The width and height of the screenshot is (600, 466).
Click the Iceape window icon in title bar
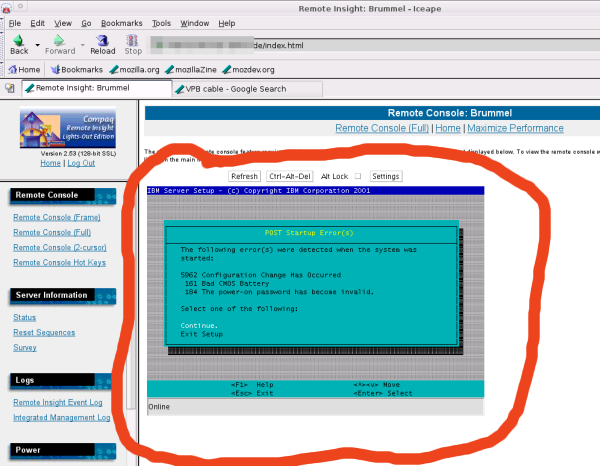pyautogui.click(x=6, y=7)
